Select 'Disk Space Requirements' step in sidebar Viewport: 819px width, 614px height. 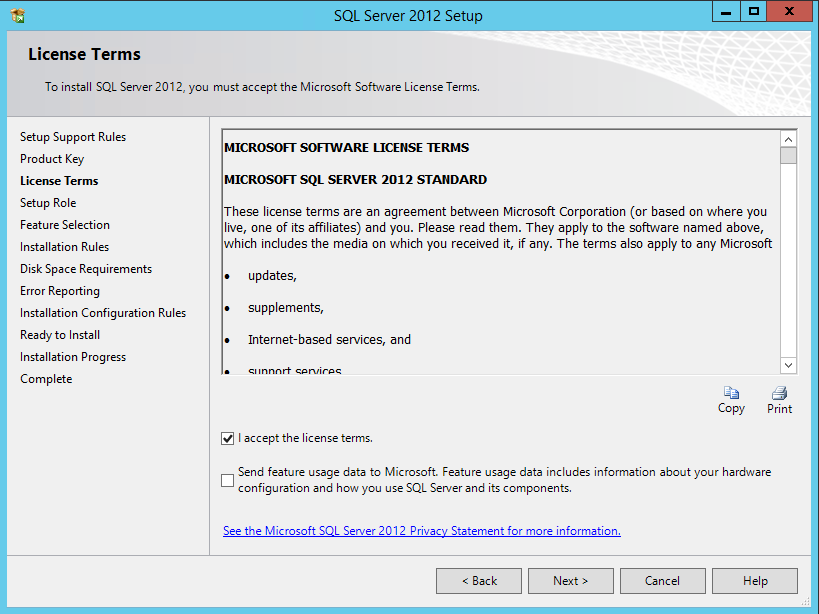(86, 269)
